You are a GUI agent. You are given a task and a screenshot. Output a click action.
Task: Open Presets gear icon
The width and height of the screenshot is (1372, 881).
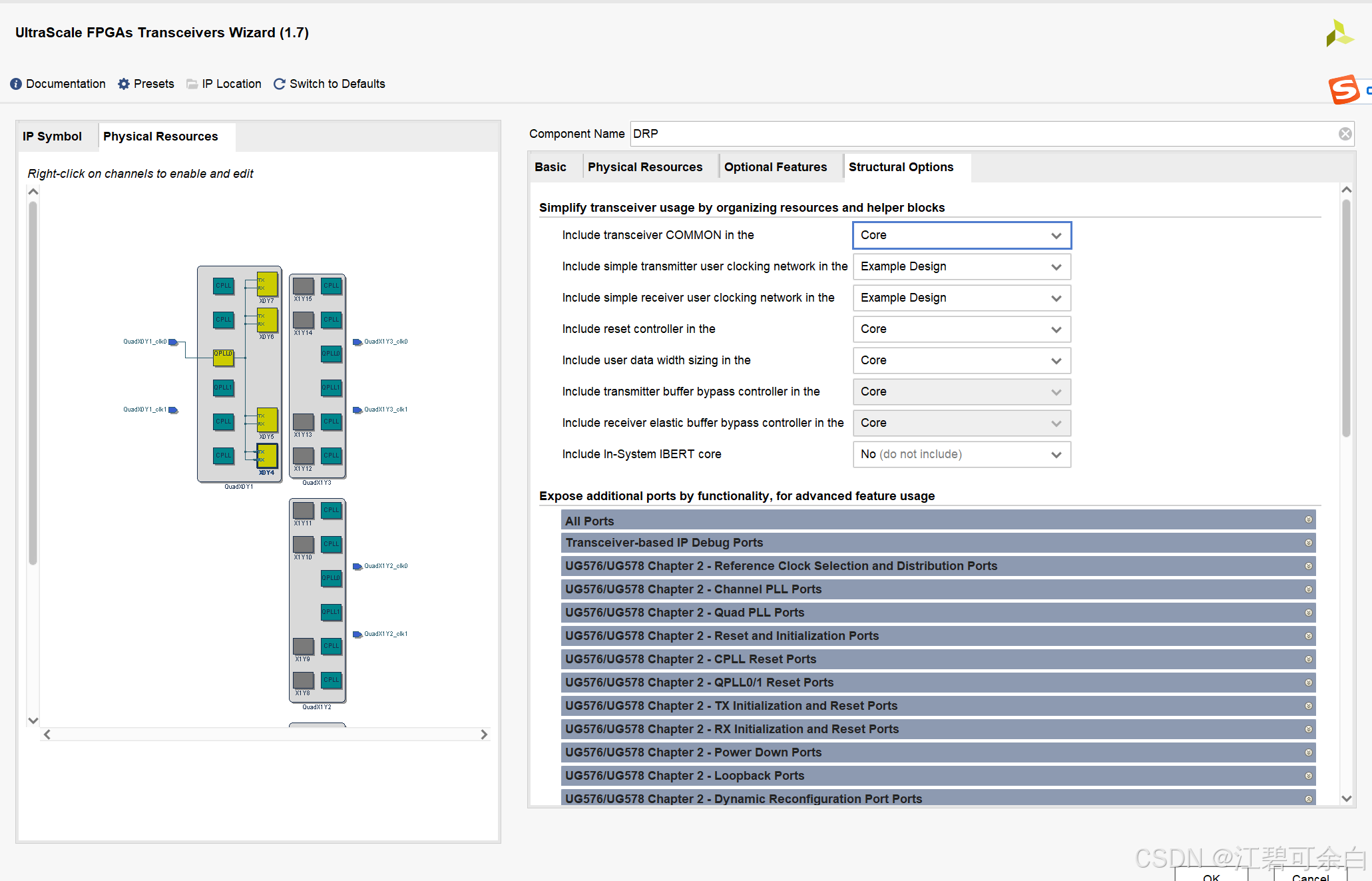coord(124,84)
